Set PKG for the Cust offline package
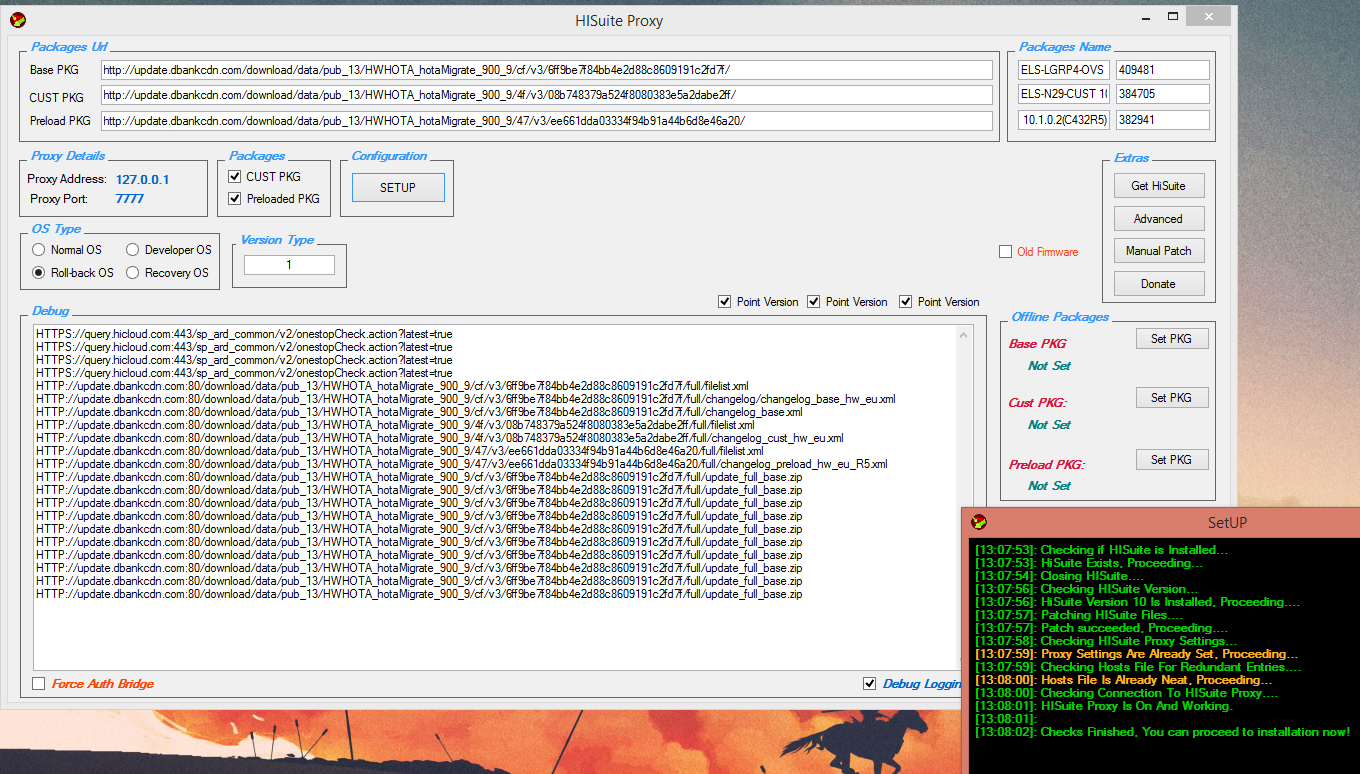Viewport: 1360px width, 774px height. tap(1171, 397)
